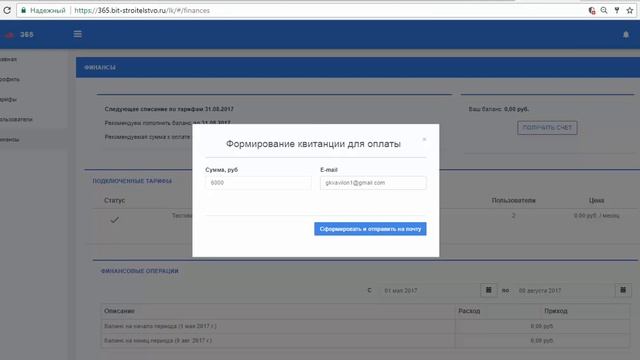Click the status checkmark icon in tariffs table
This screenshot has height=360, width=640.
pos(115,220)
